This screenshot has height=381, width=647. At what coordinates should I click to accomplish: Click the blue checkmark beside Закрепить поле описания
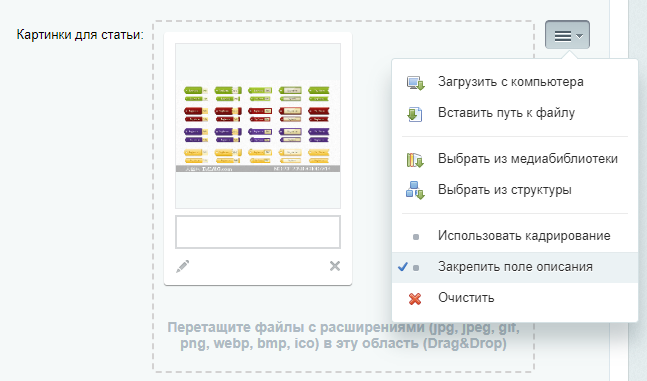(402, 267)
